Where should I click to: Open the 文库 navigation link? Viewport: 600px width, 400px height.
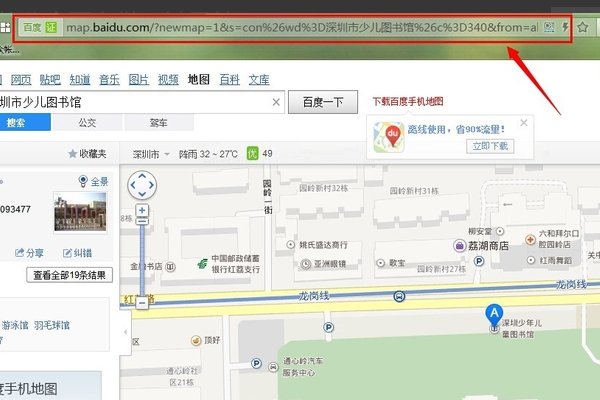coord(259,80)
